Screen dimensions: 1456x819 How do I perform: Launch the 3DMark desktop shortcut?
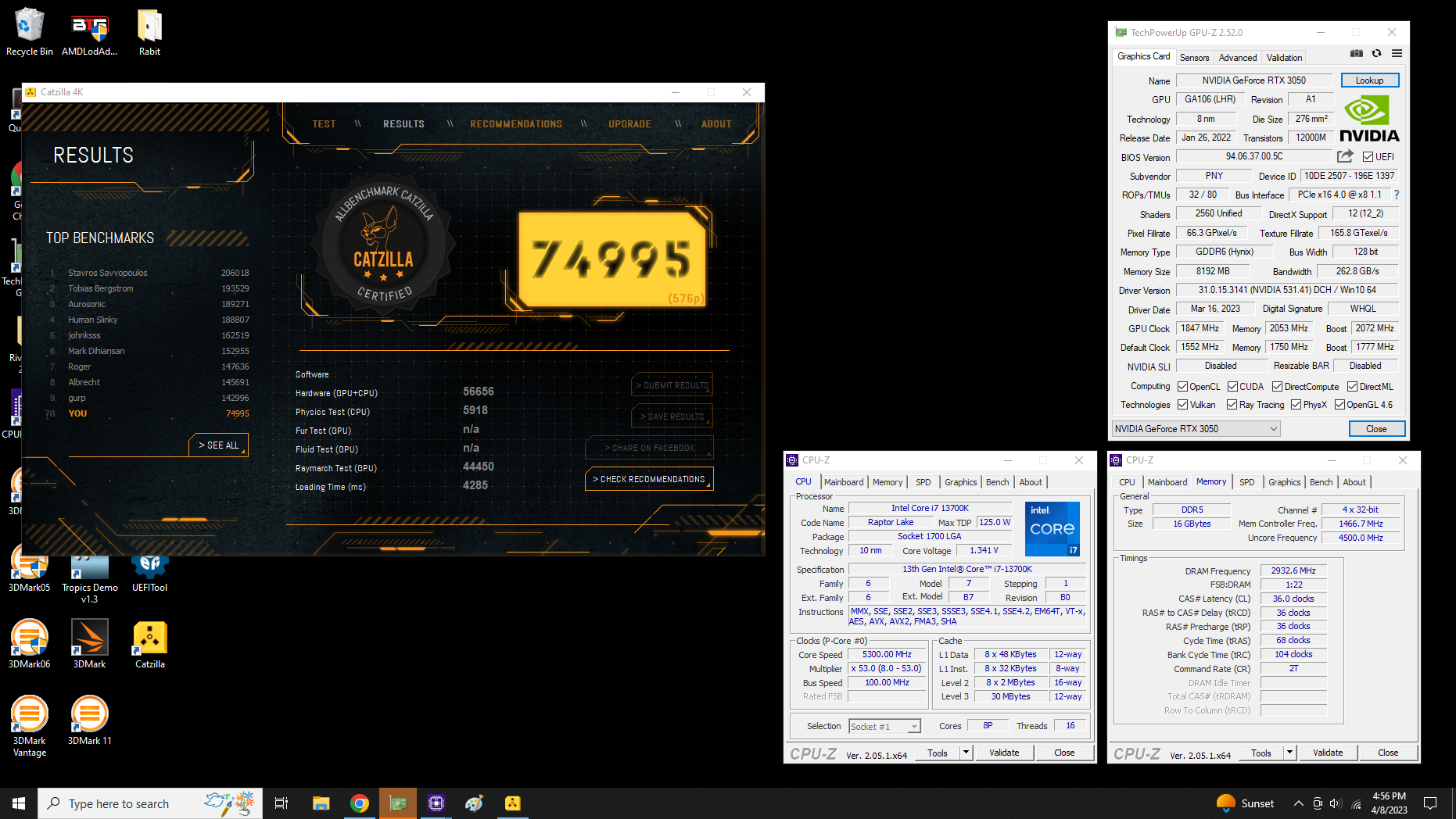click(x=89, y=644)
